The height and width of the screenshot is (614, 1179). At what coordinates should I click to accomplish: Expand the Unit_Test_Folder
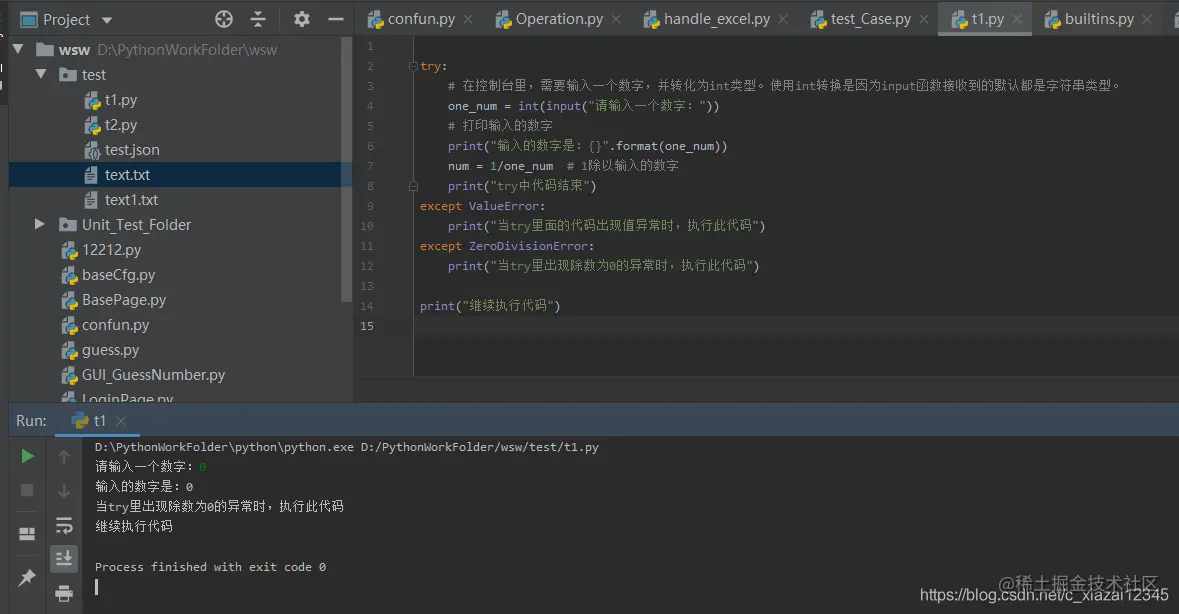39,224
